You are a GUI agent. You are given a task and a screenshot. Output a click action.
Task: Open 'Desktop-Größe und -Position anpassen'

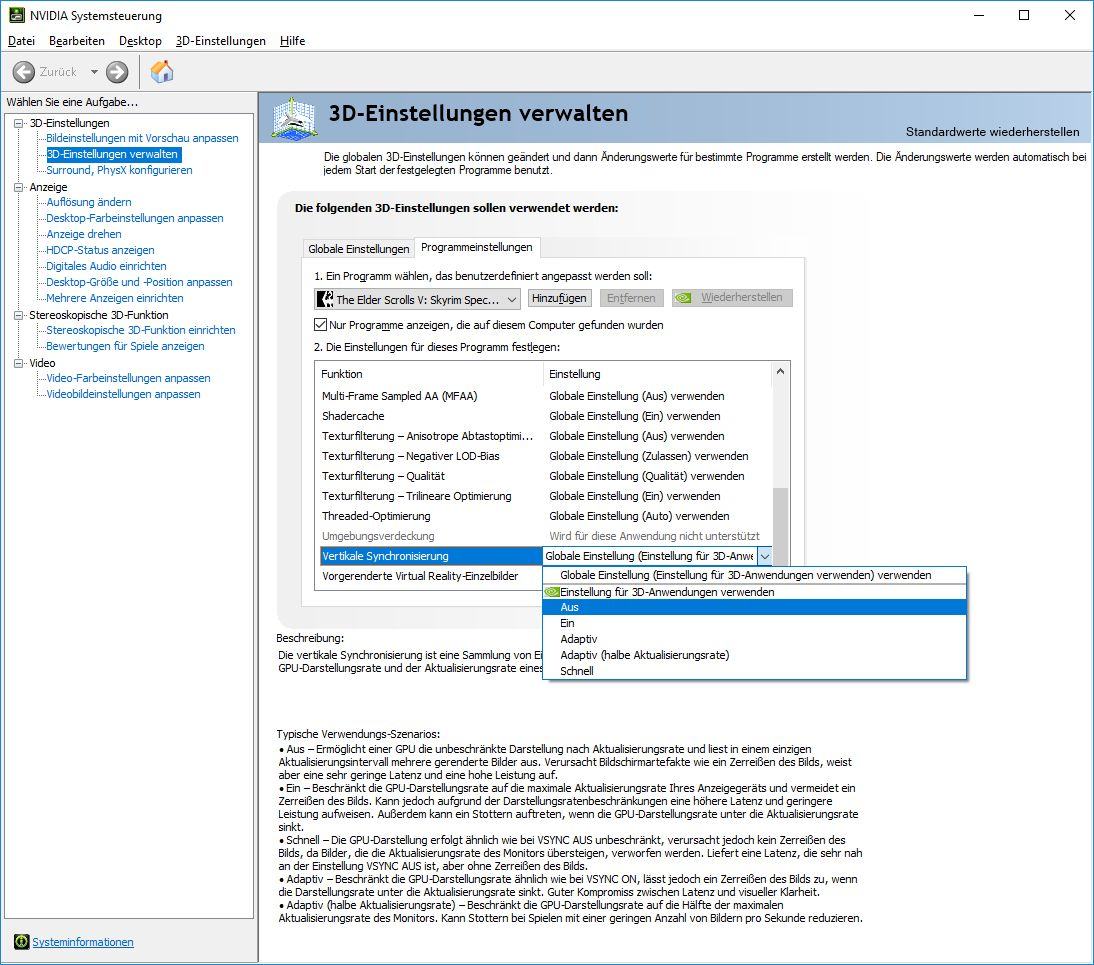pyautogui.click(x=140, y=282)
